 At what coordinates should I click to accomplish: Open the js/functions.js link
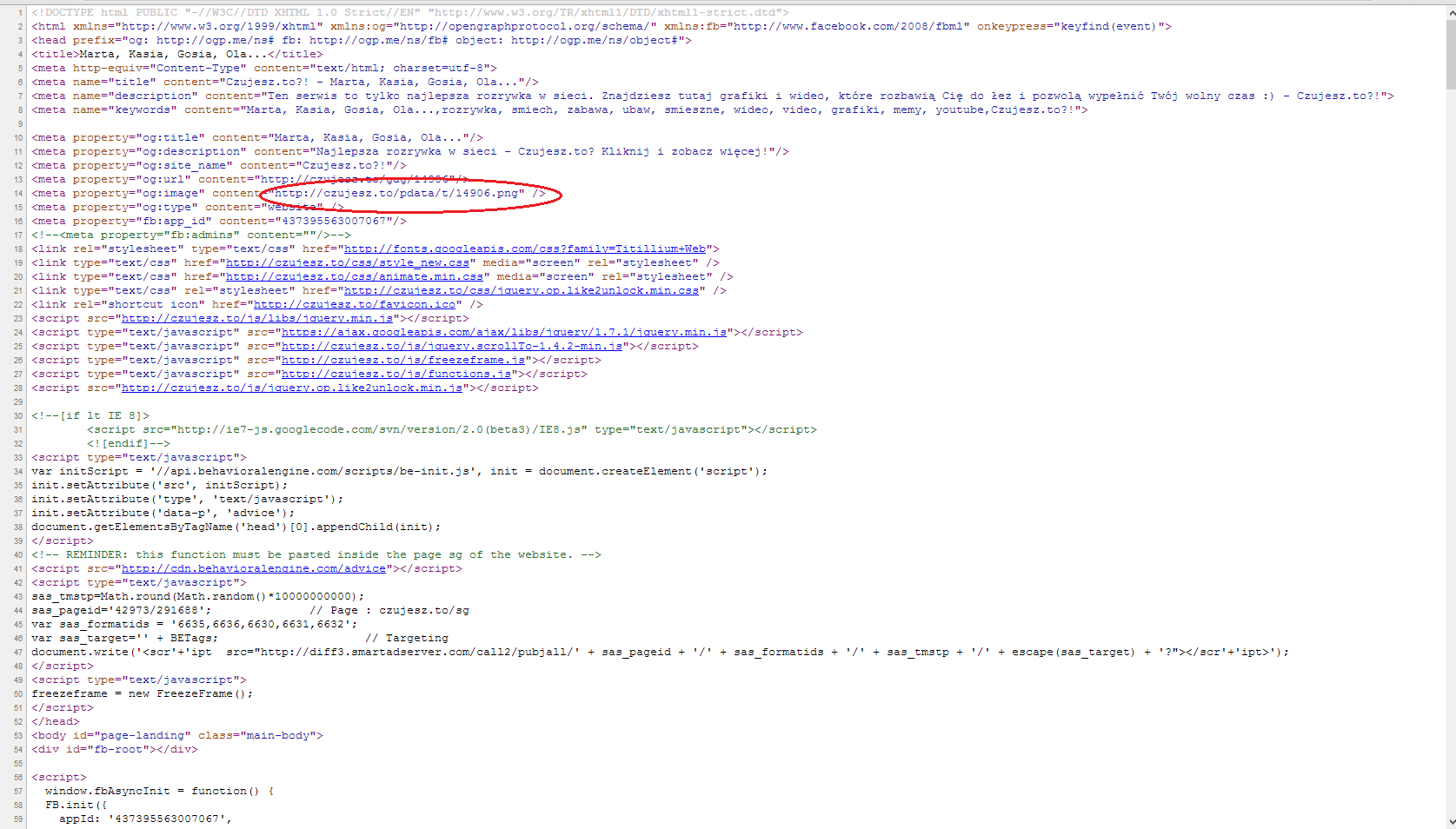(x=396, y=374)
